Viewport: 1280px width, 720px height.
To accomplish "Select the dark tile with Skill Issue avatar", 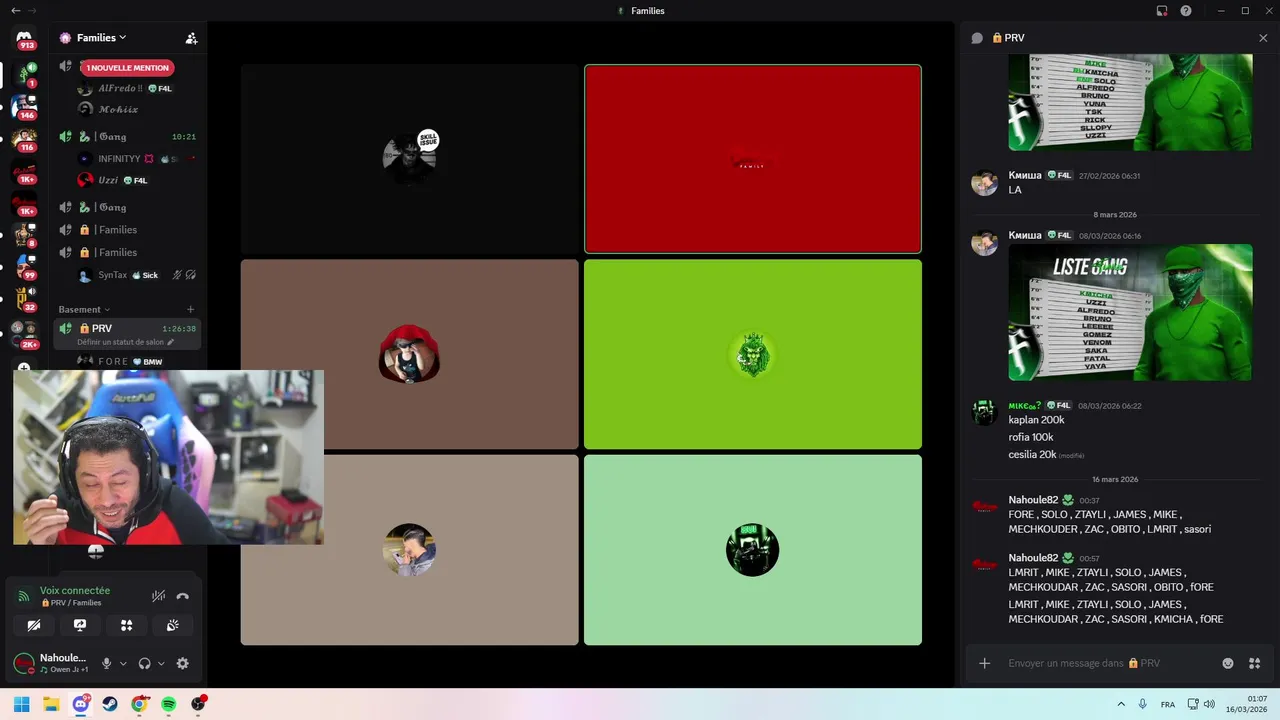I will [409, 159].
